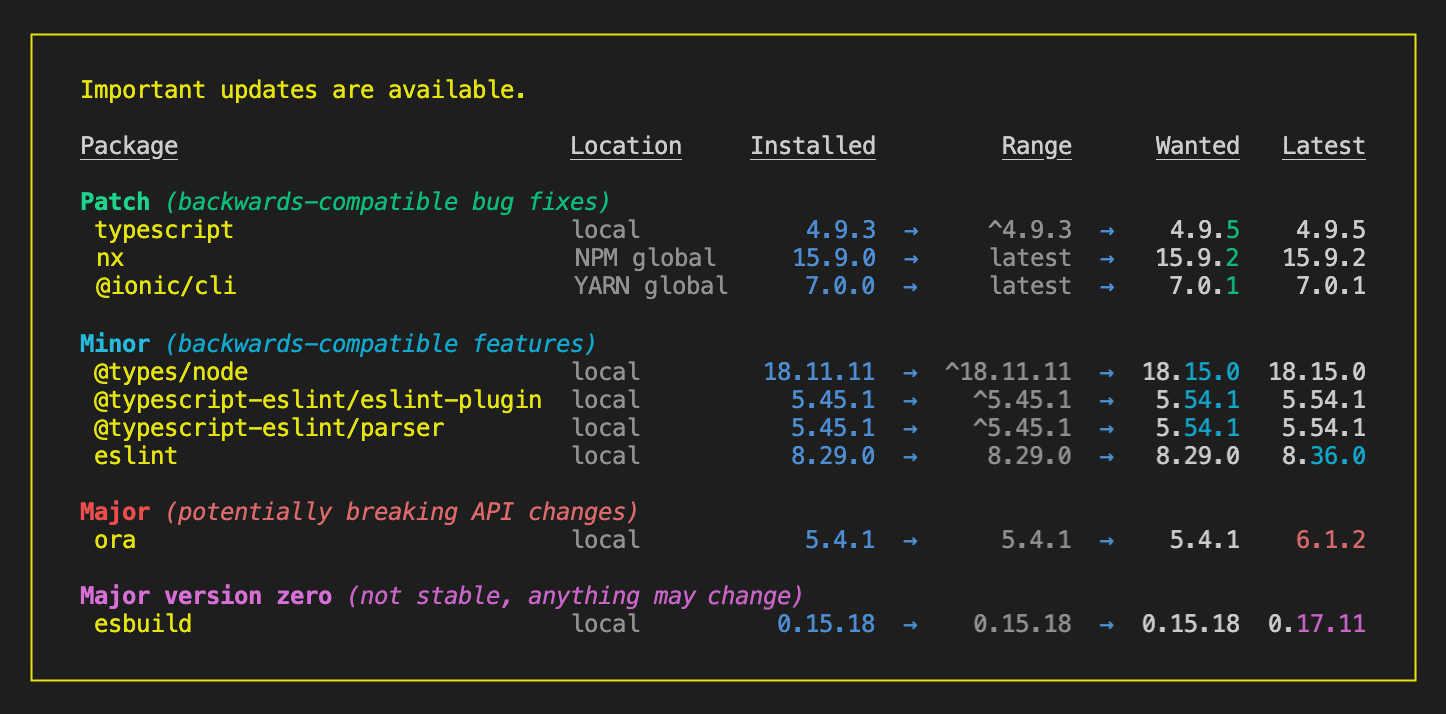This screenshot has width=1446, height=714.
Task: Collapse the Minor section heading
Action: [113, 343]
